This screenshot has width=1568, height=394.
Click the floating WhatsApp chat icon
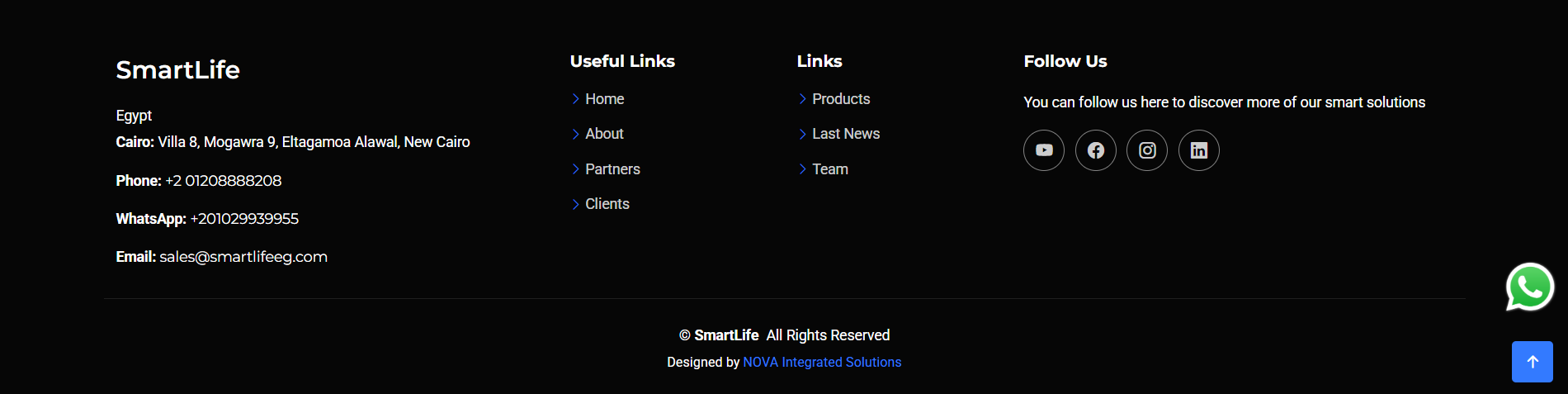[1530, 287]
